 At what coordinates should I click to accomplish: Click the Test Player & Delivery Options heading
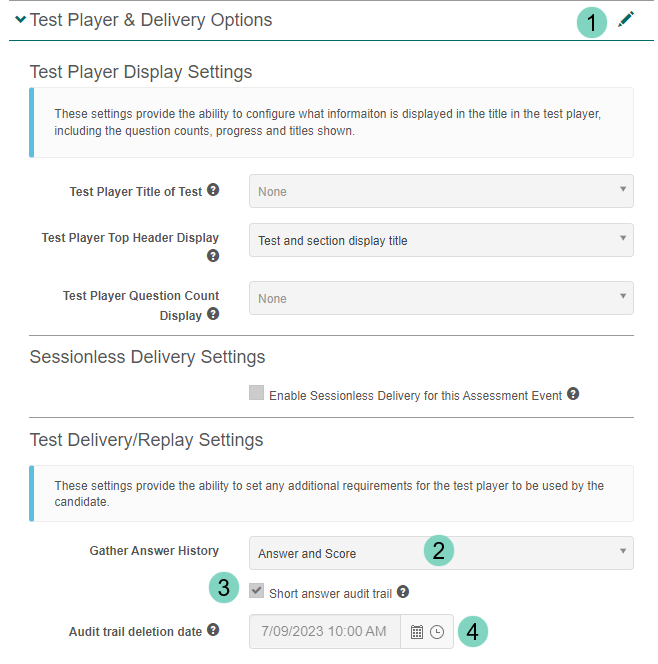pyautogui.click(x=151, y=19)
